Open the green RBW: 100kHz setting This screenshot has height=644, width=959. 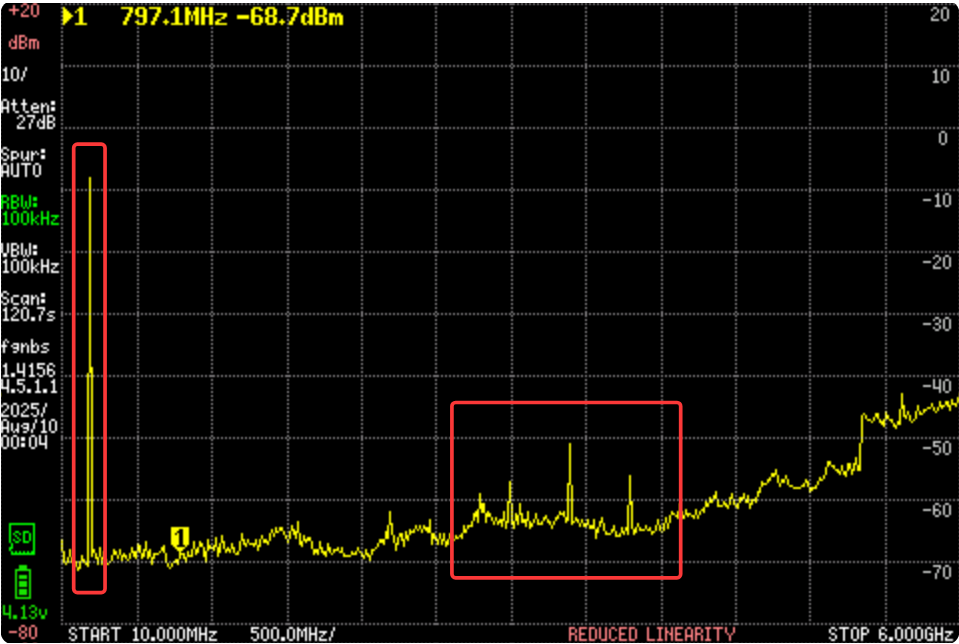pyautogui.click(x=29, y=210)
